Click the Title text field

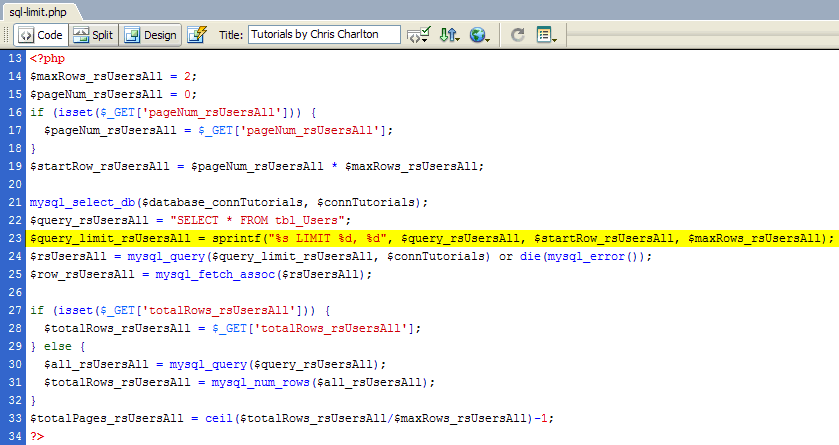(324, 35)
